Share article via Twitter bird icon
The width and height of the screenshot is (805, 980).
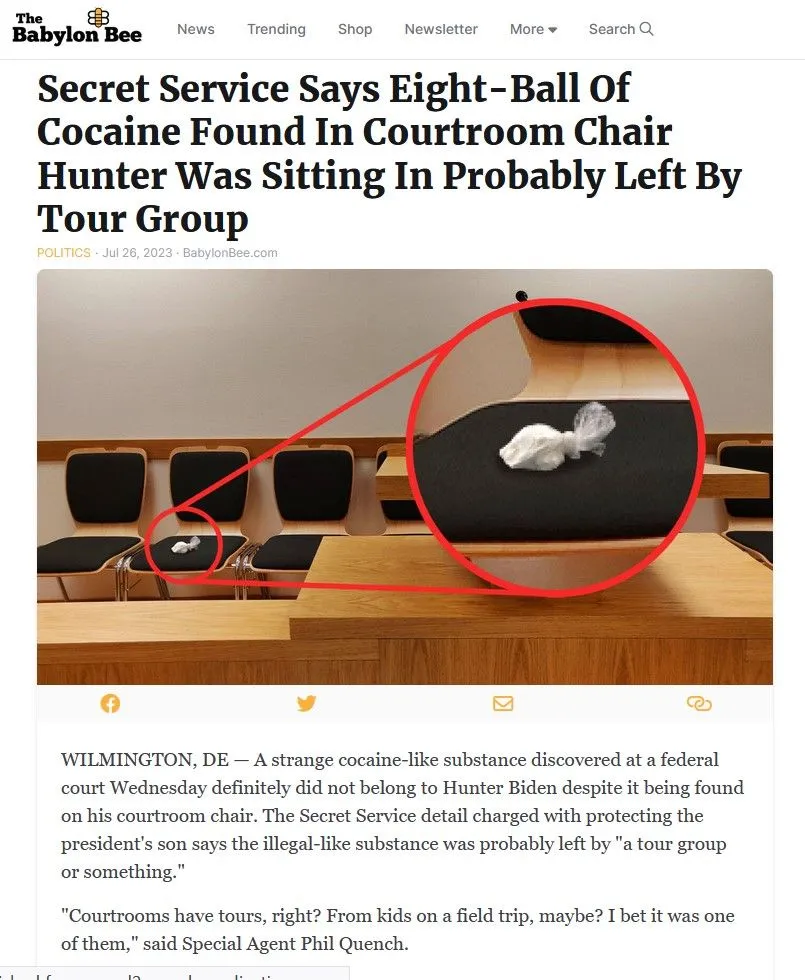[306, 704]
